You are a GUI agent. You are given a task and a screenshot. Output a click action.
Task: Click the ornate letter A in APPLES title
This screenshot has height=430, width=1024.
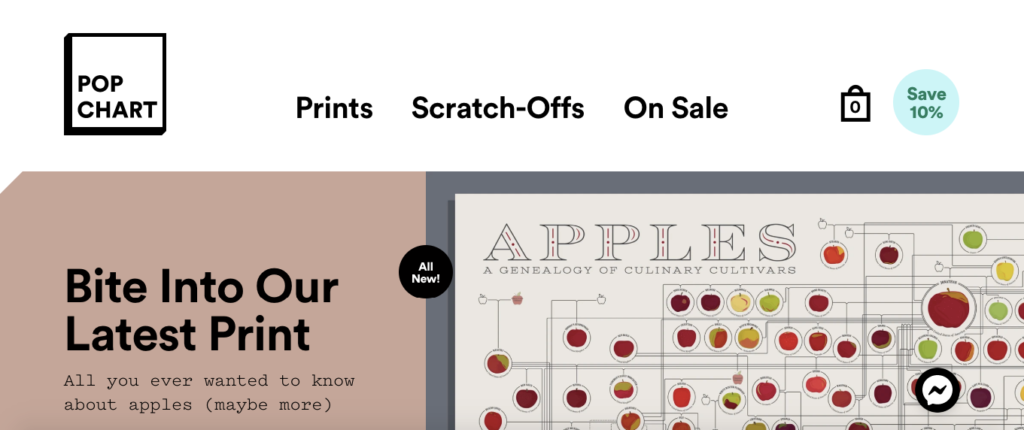(x=507, y=242)
